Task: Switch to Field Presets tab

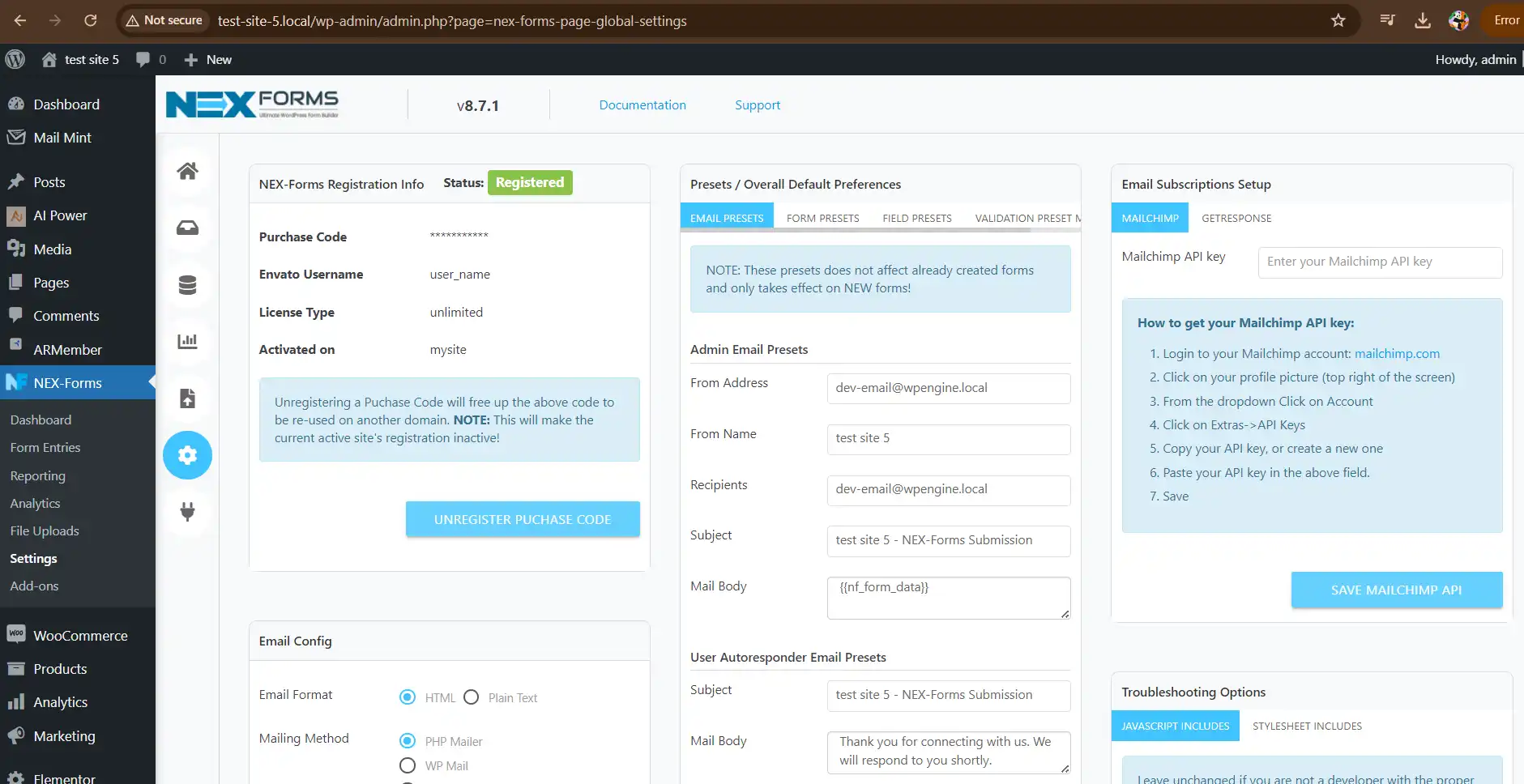Action: (917, 218)
